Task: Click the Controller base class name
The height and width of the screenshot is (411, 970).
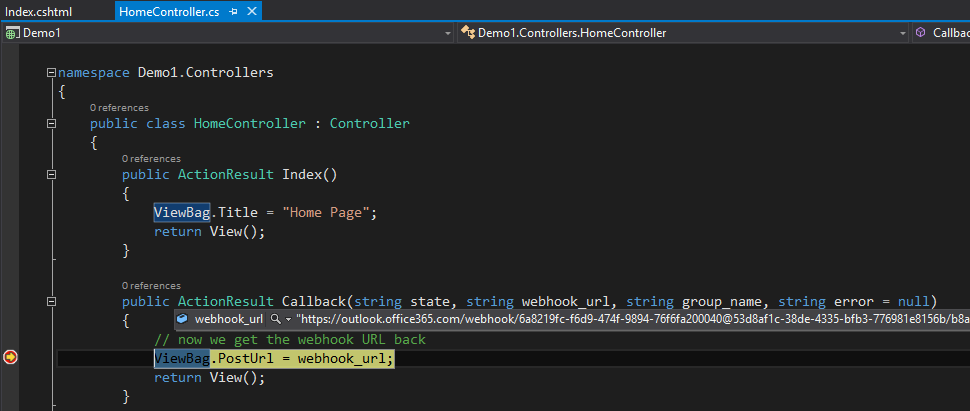Action: click(369, 123)
